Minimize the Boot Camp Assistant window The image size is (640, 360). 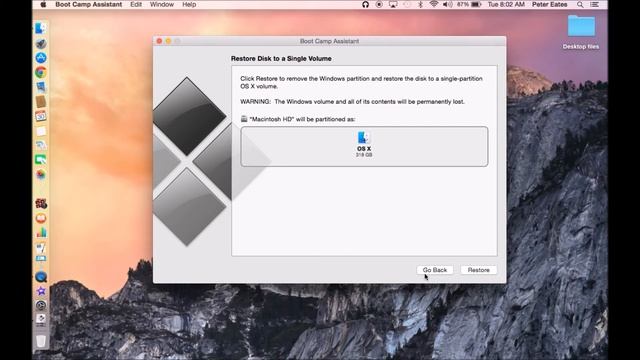[168, 41]
